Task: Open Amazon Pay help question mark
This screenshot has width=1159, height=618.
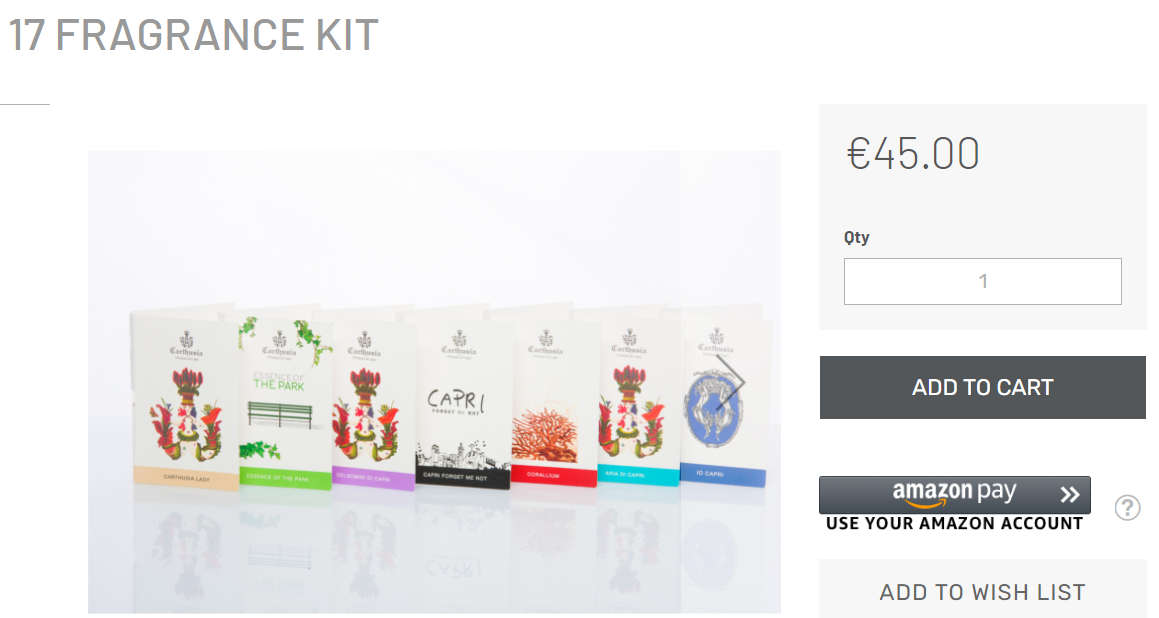Action: (x=1127, y=508)
